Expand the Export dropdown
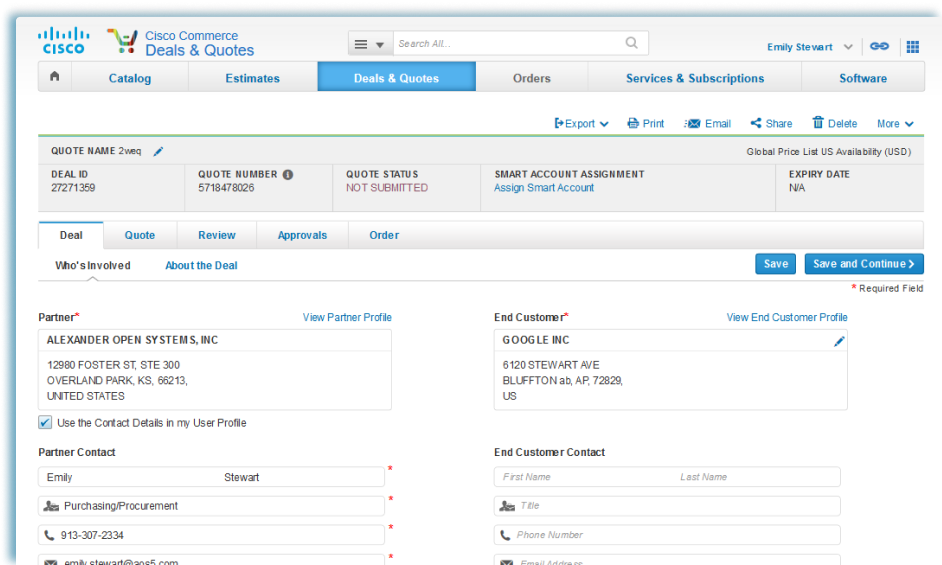This screenshot has height=565, width=942. pyautogui.click(x=581, y=124)
